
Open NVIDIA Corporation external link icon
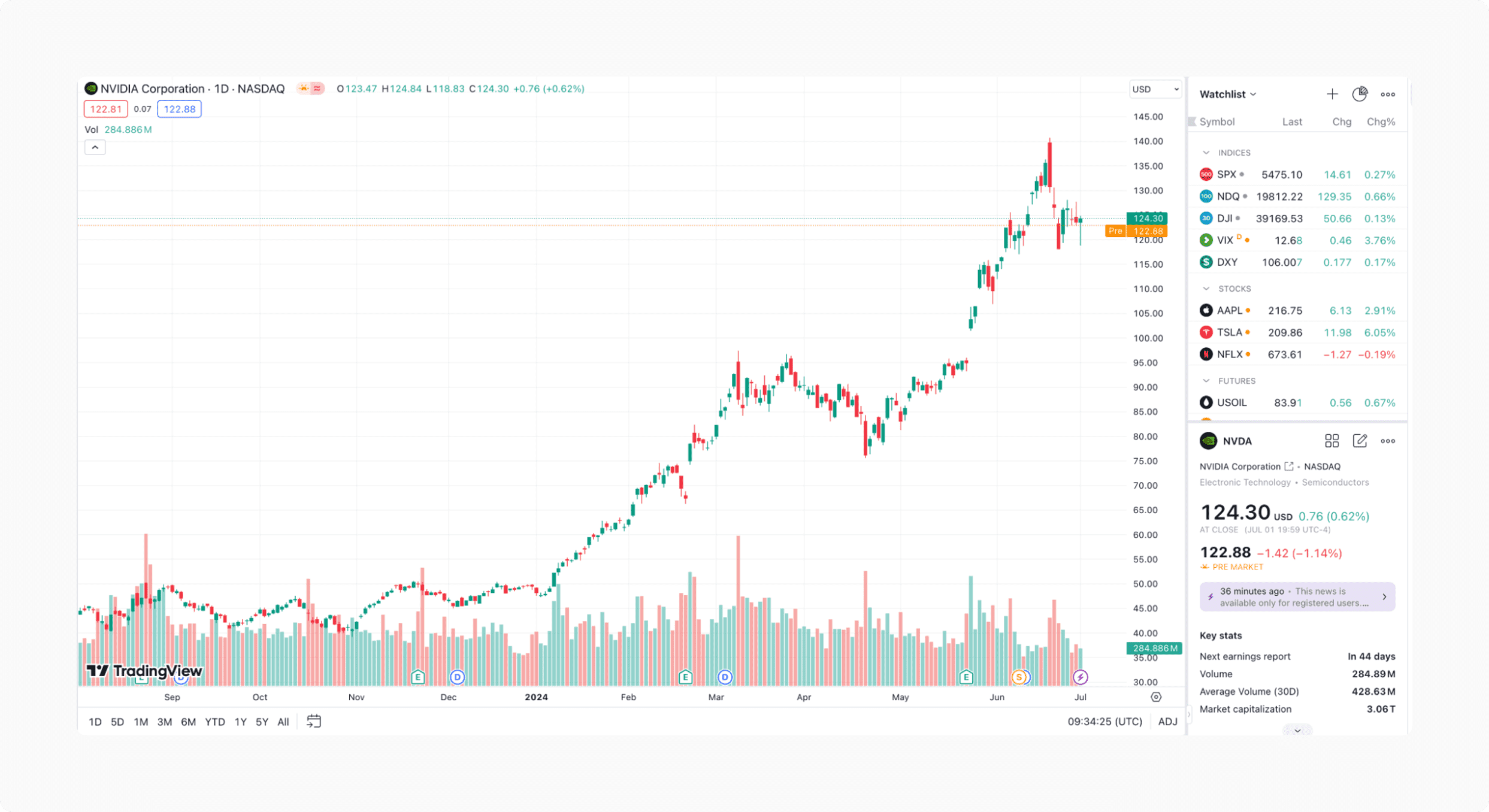coord(1289,466)
